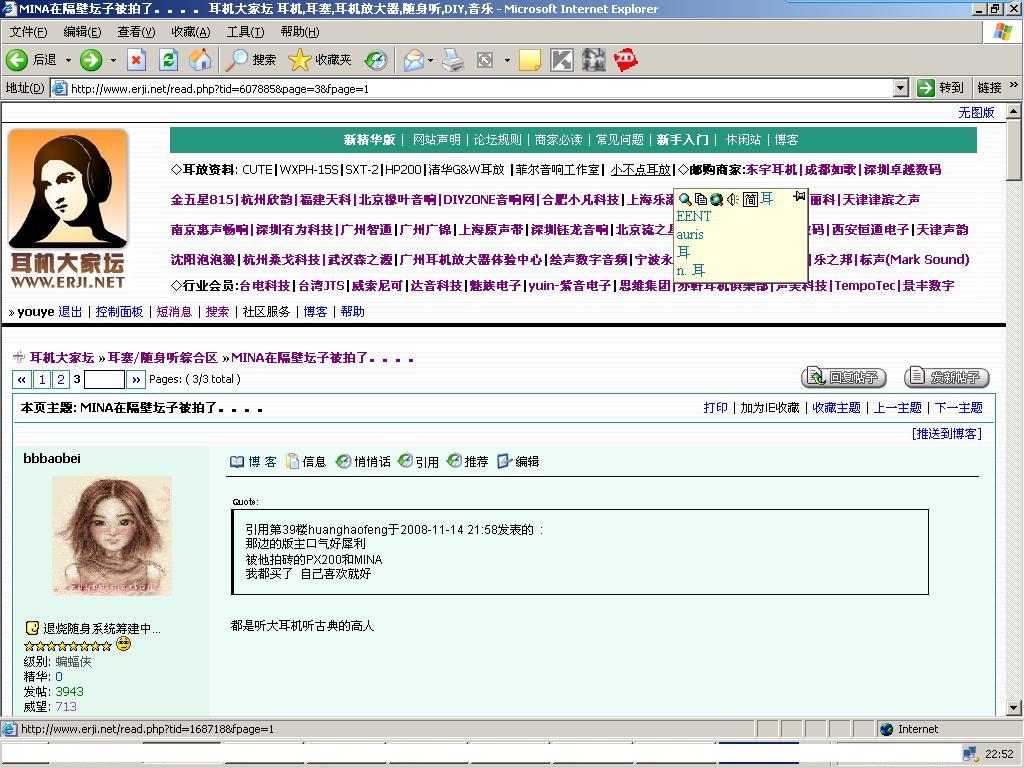
Task: Jump to last page with » button
Action: tap(136, 379)
